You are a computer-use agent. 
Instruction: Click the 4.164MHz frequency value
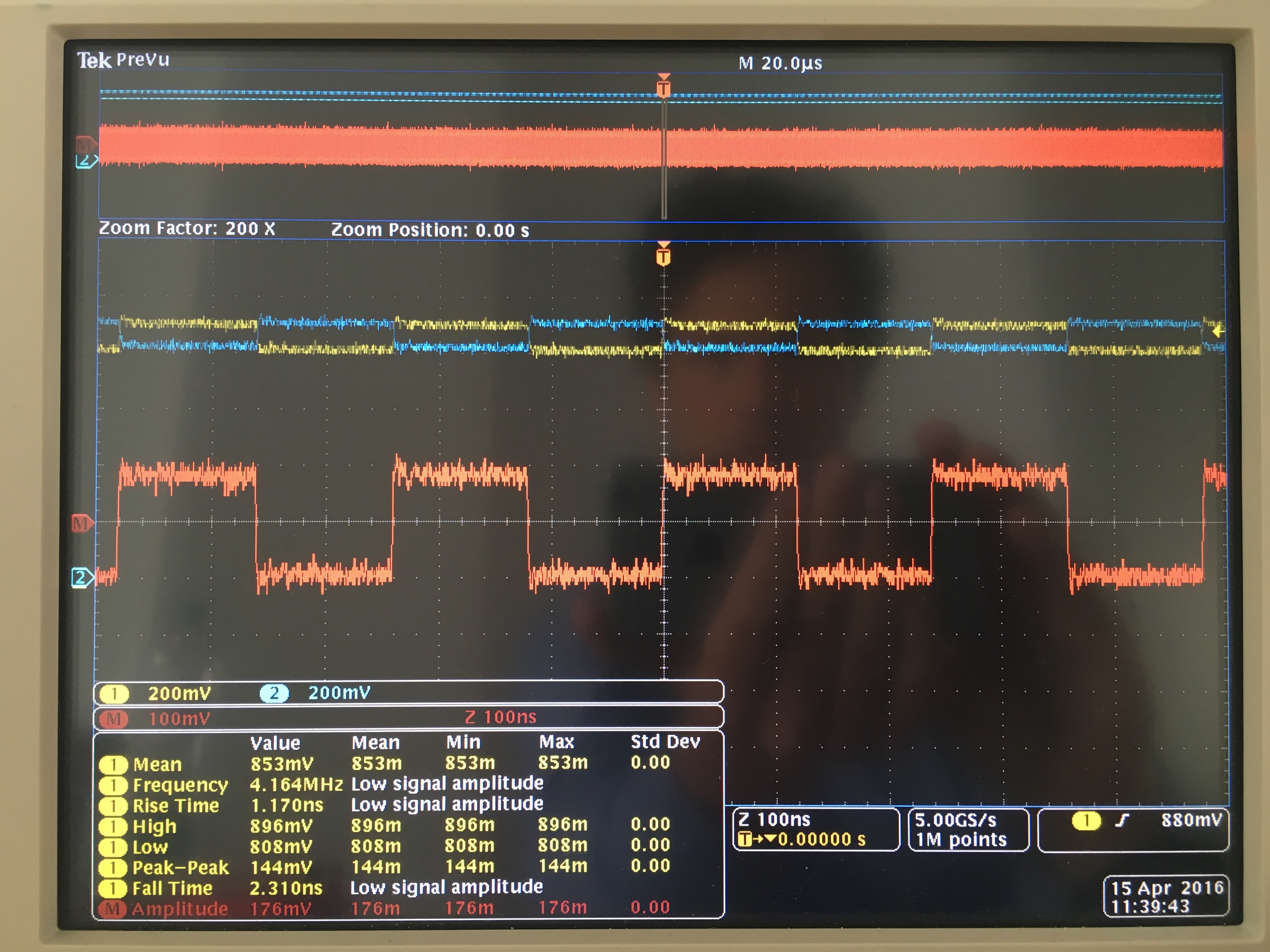(296, 785)
